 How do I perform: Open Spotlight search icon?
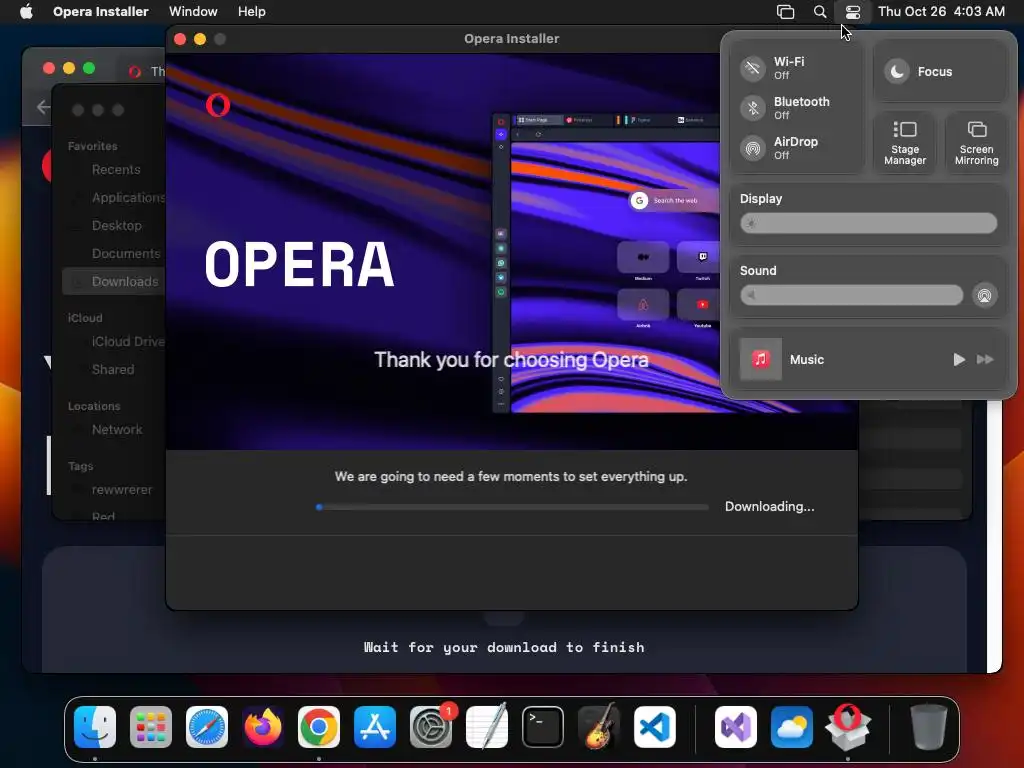[820, 11]
